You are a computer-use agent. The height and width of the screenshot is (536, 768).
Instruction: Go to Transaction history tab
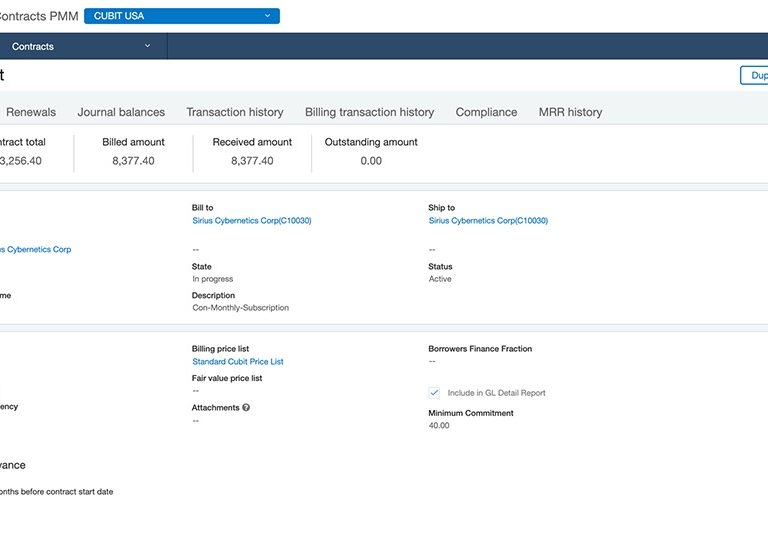pyautogui.click(x=235, y=112)
